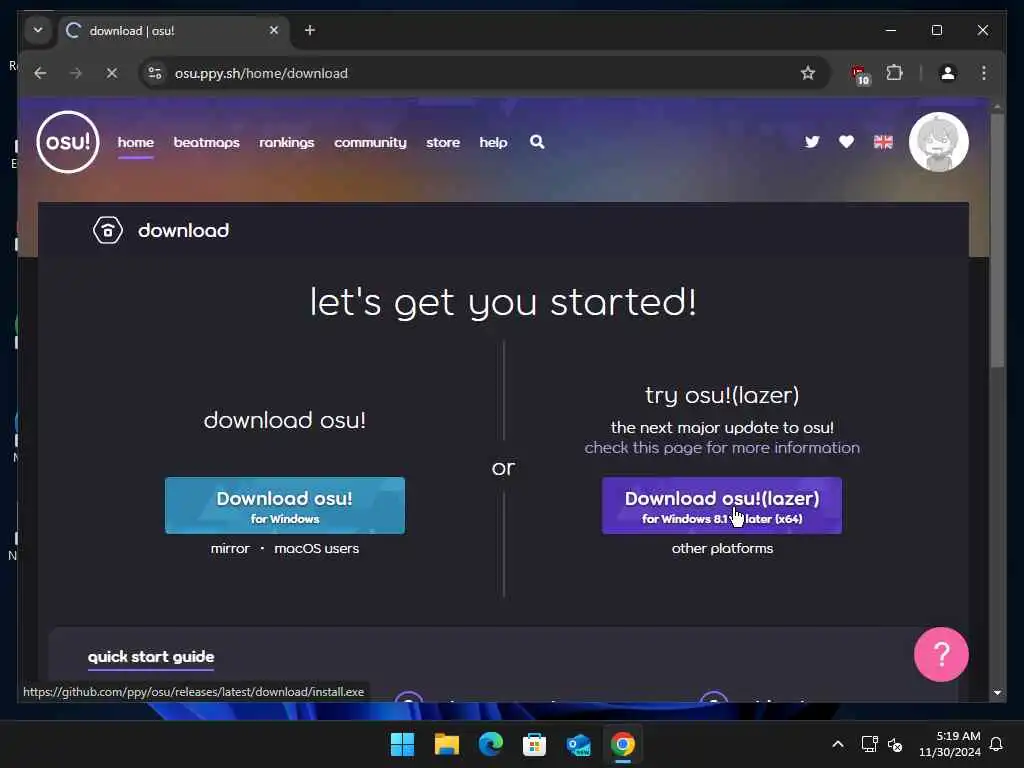The image size is (1024, 768).
Task: Select the download | osu! tab
Action: tap(174, 31)
